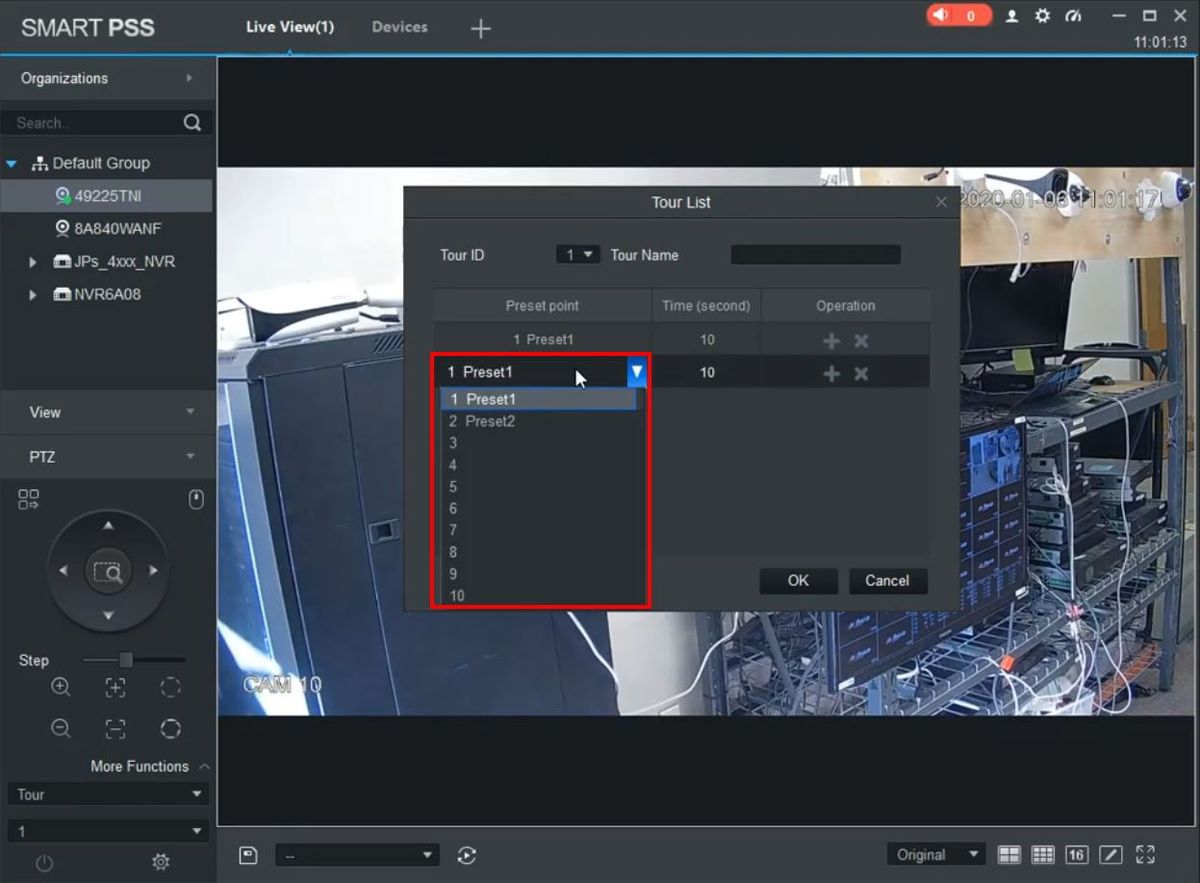The height and width of the screenshot is (883, 1200).
Task: Switch to 16-split layout
Action: tap(1076, 855)
